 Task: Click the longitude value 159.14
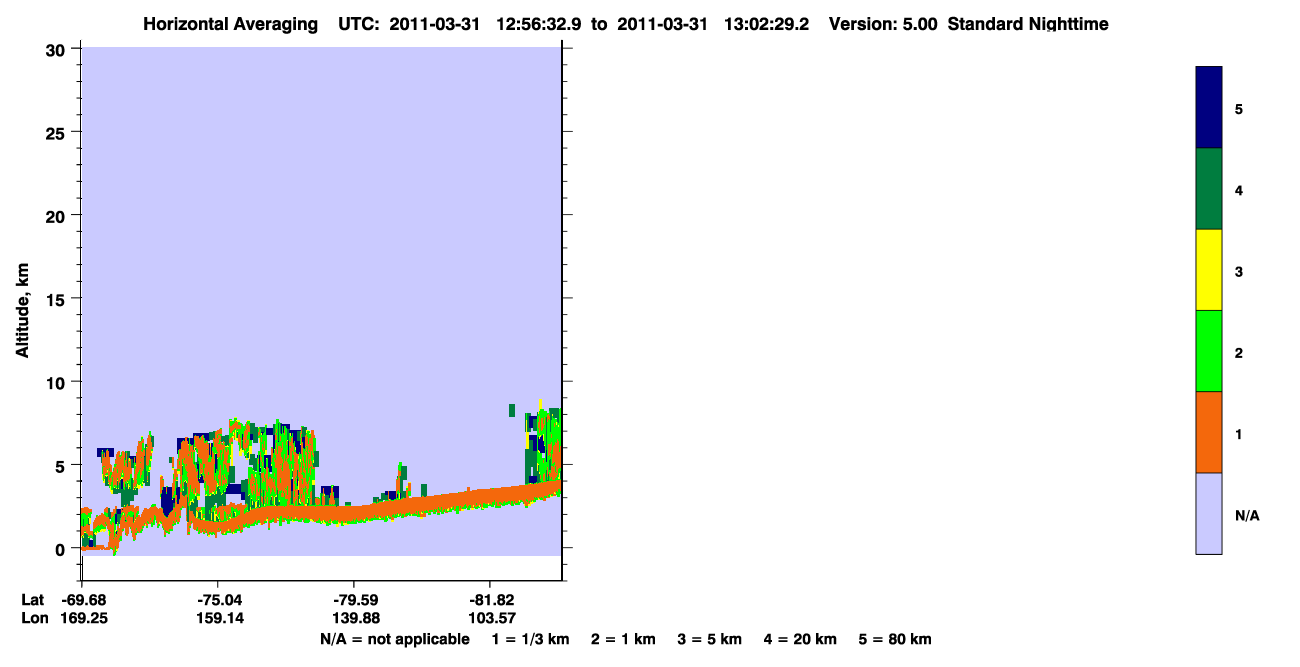pyautogui.click(x=219, y=618)
